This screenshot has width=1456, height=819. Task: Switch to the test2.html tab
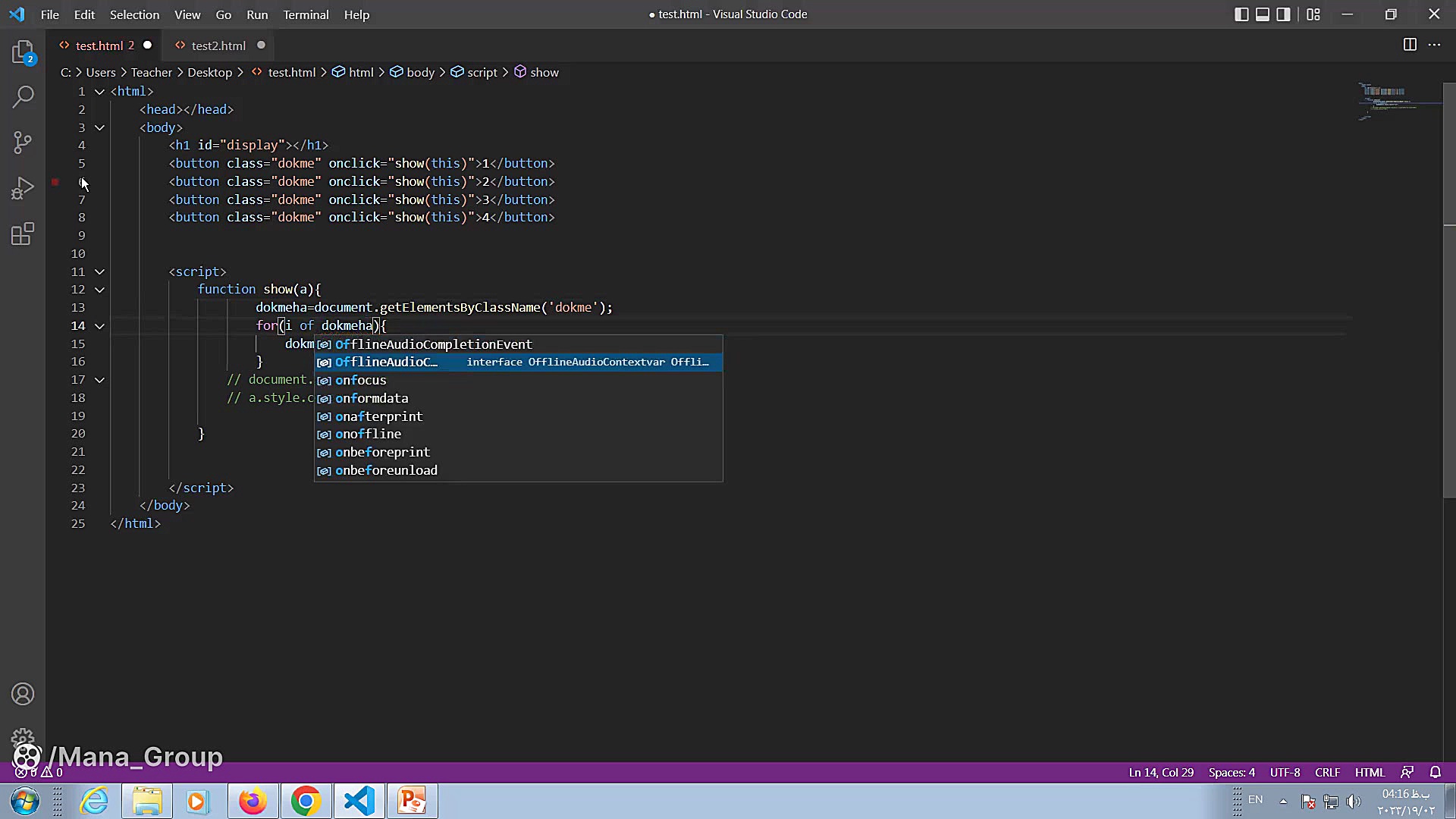pyautogui.click(x=218, y=45)
